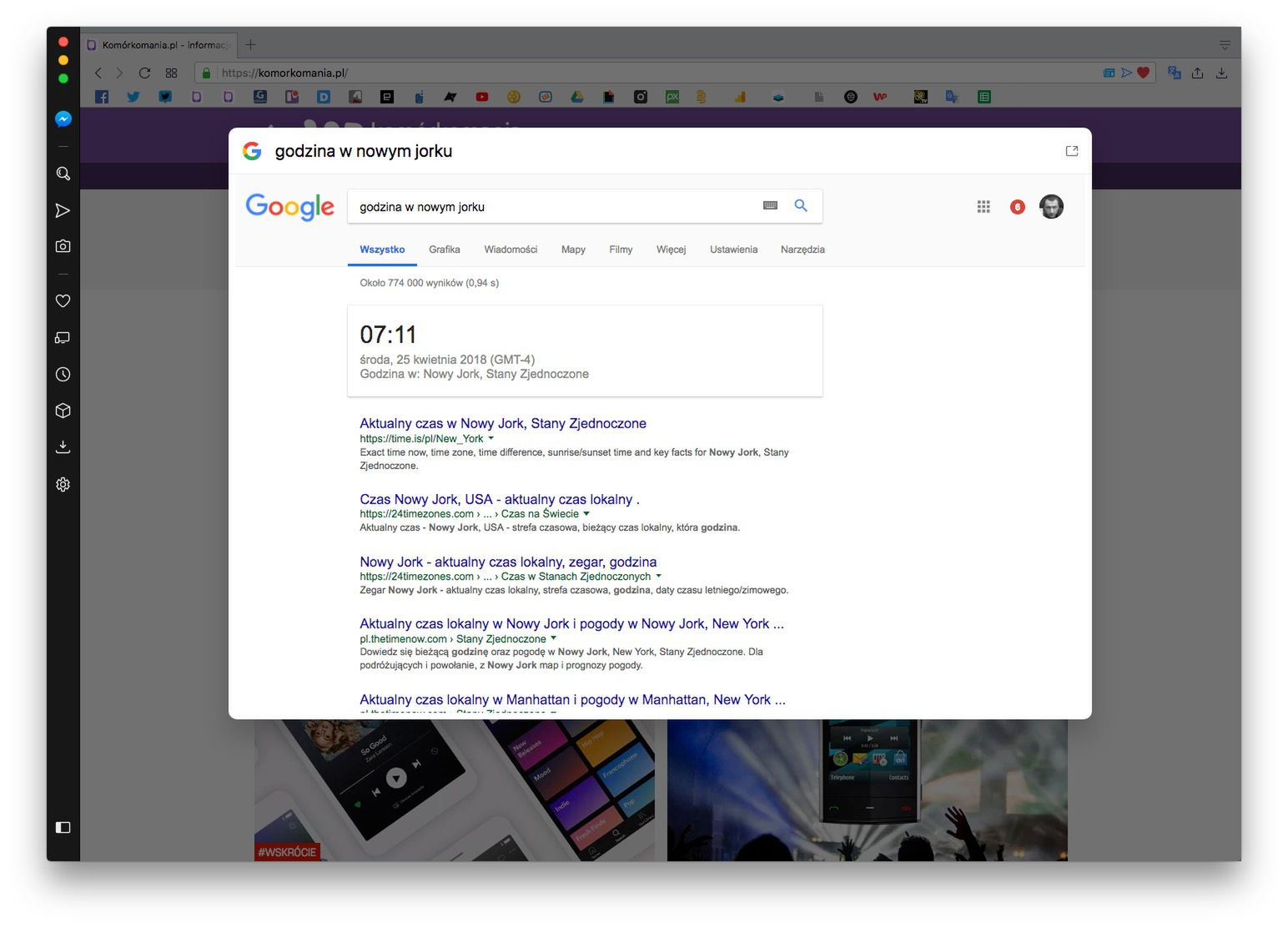The width and height of the screenshot is (1288, 928).
Task: Open Ustawienia search settings
Action: (733, 250)
